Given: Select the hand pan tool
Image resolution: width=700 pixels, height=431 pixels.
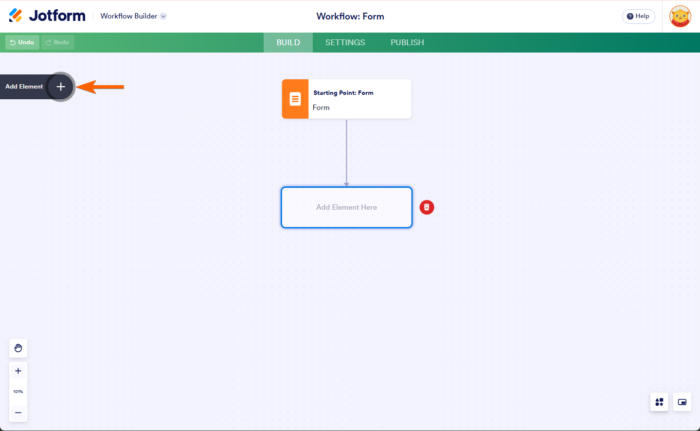Looking at the screenshot, I should [18, 348].
